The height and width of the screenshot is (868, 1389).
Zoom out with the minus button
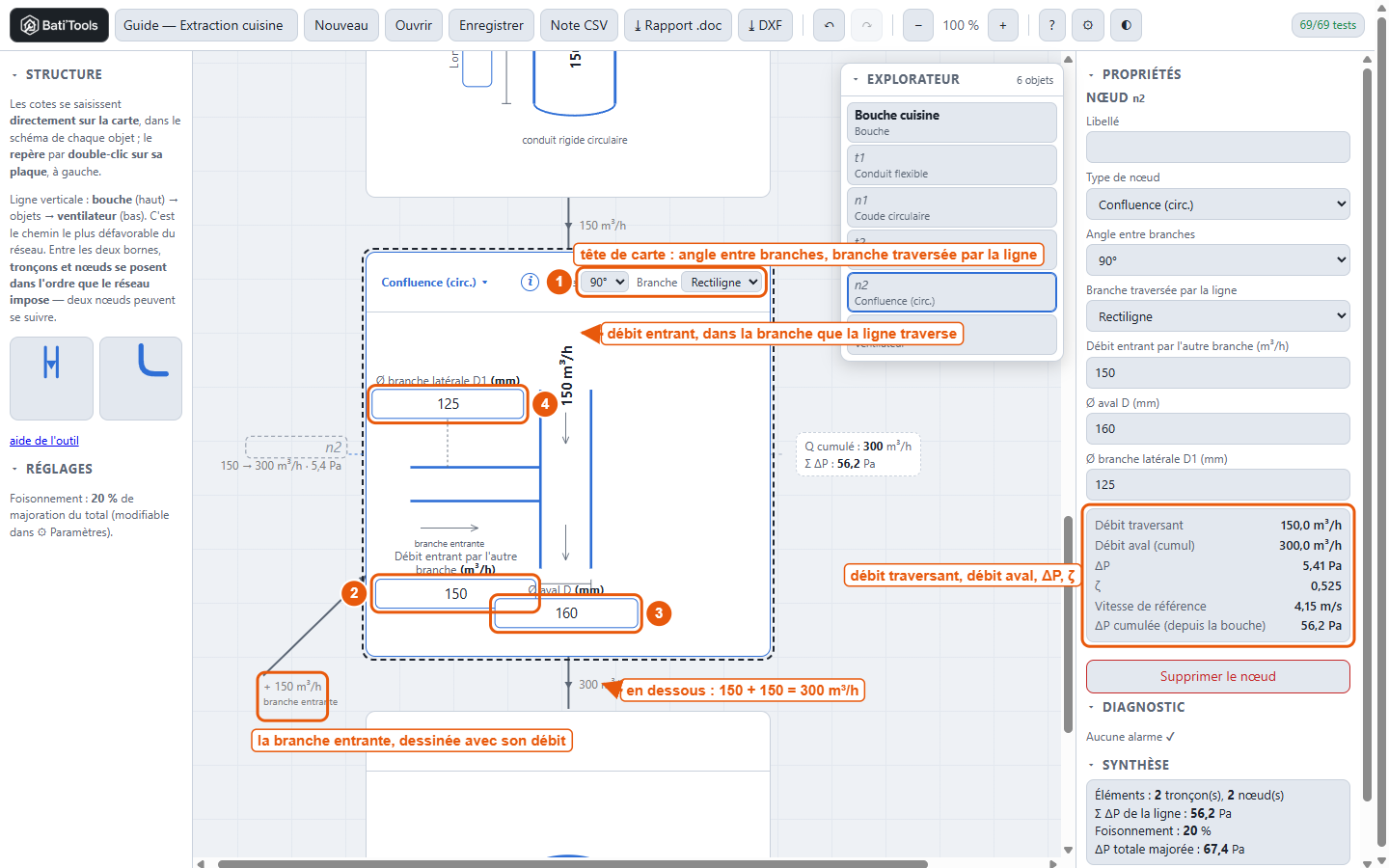pyautogui.click(x=918, y=25)
